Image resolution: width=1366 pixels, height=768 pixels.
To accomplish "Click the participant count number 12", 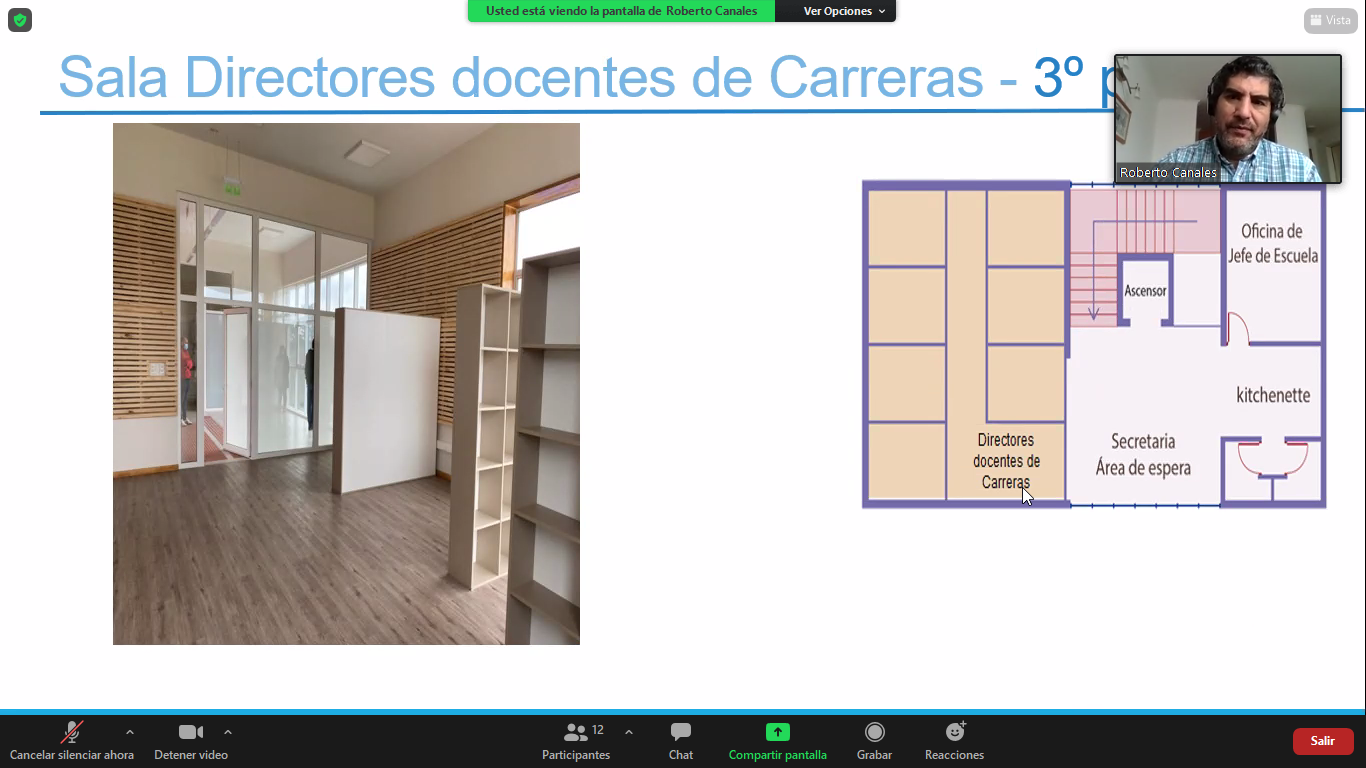I will coord(598,730).
